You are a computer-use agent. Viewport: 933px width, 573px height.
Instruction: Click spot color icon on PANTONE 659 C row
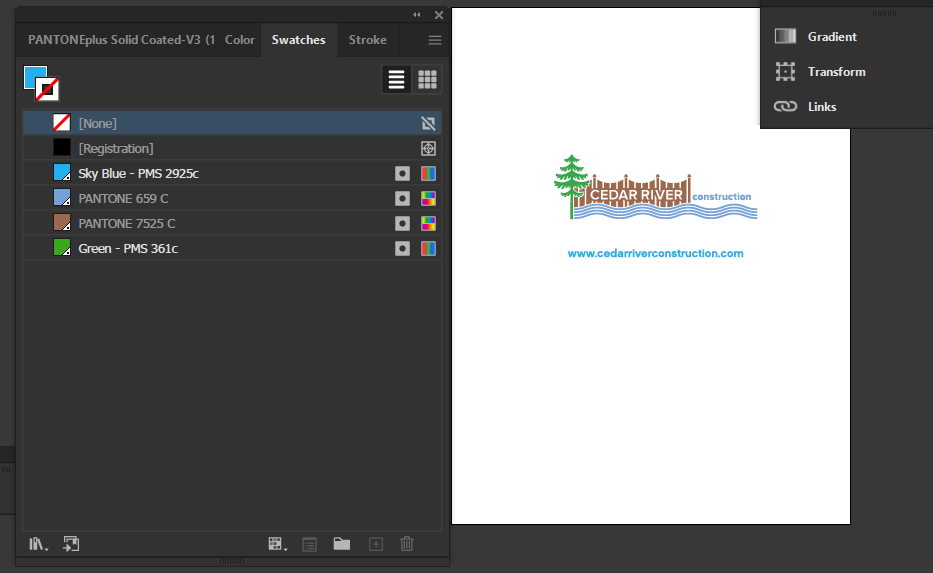402,198
